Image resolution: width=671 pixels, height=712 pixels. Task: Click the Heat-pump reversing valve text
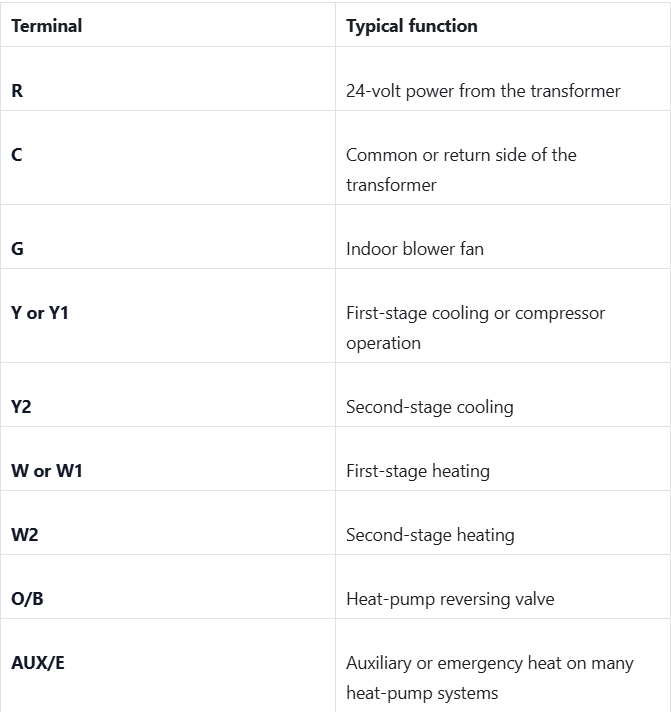pyautogui.click(x=450, y=599)
